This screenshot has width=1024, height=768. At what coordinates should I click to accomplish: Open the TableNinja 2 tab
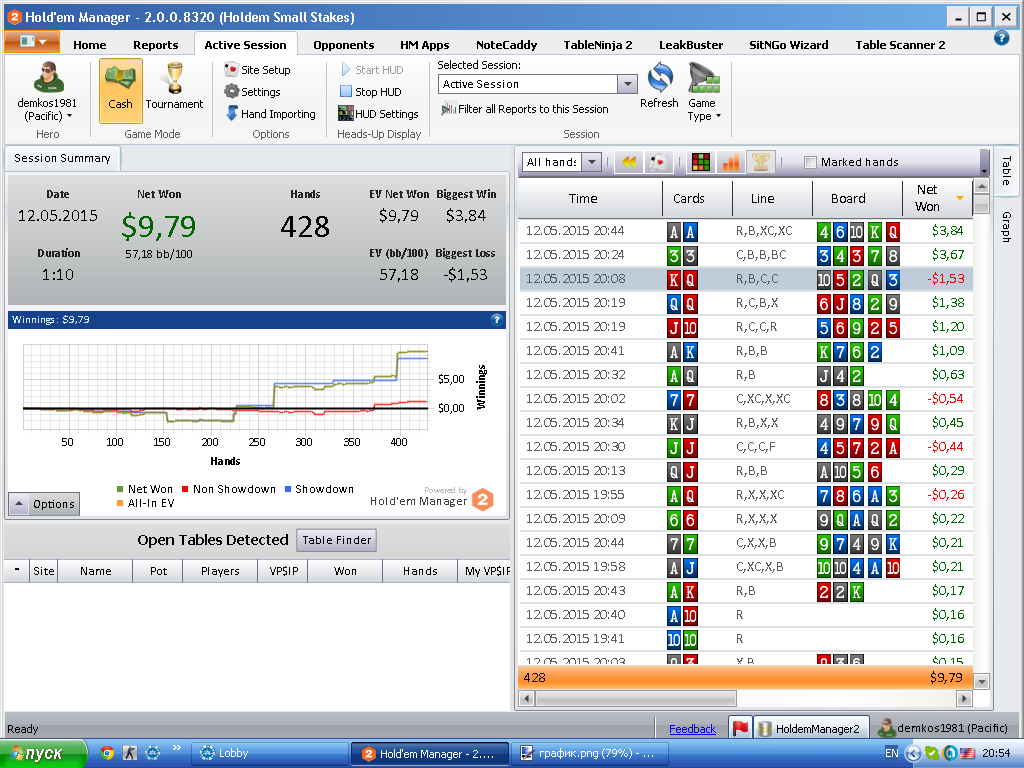(x=598, y=45)
